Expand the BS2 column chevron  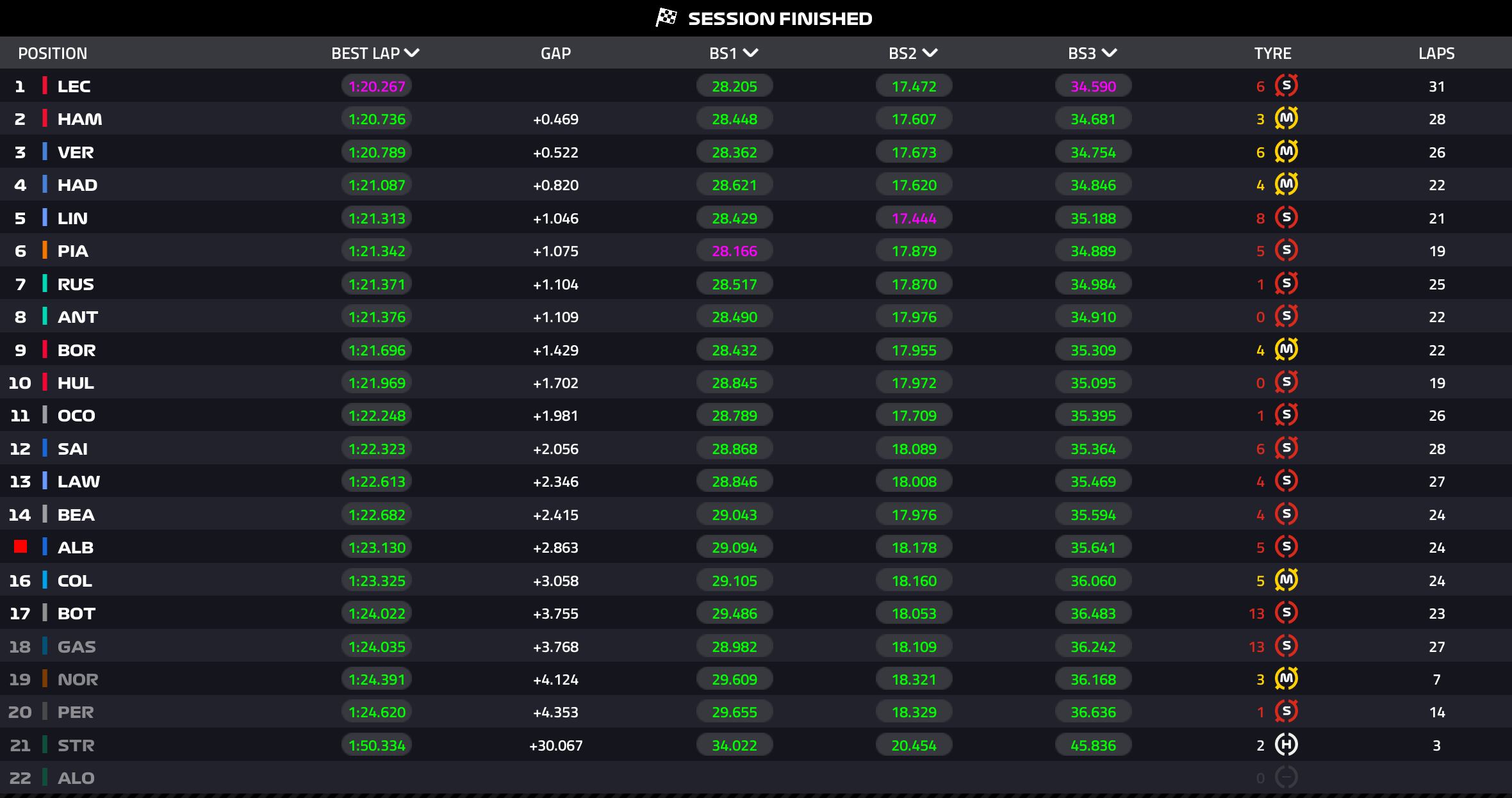click(x=930, y=53)
